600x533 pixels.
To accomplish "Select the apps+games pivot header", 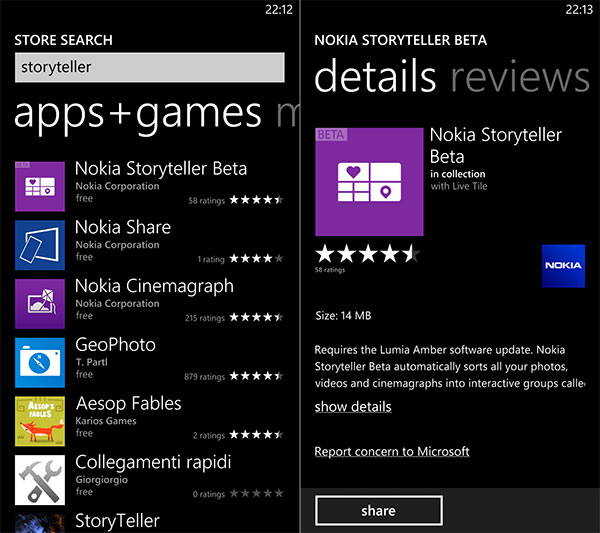I will click(x=138, y=113).
